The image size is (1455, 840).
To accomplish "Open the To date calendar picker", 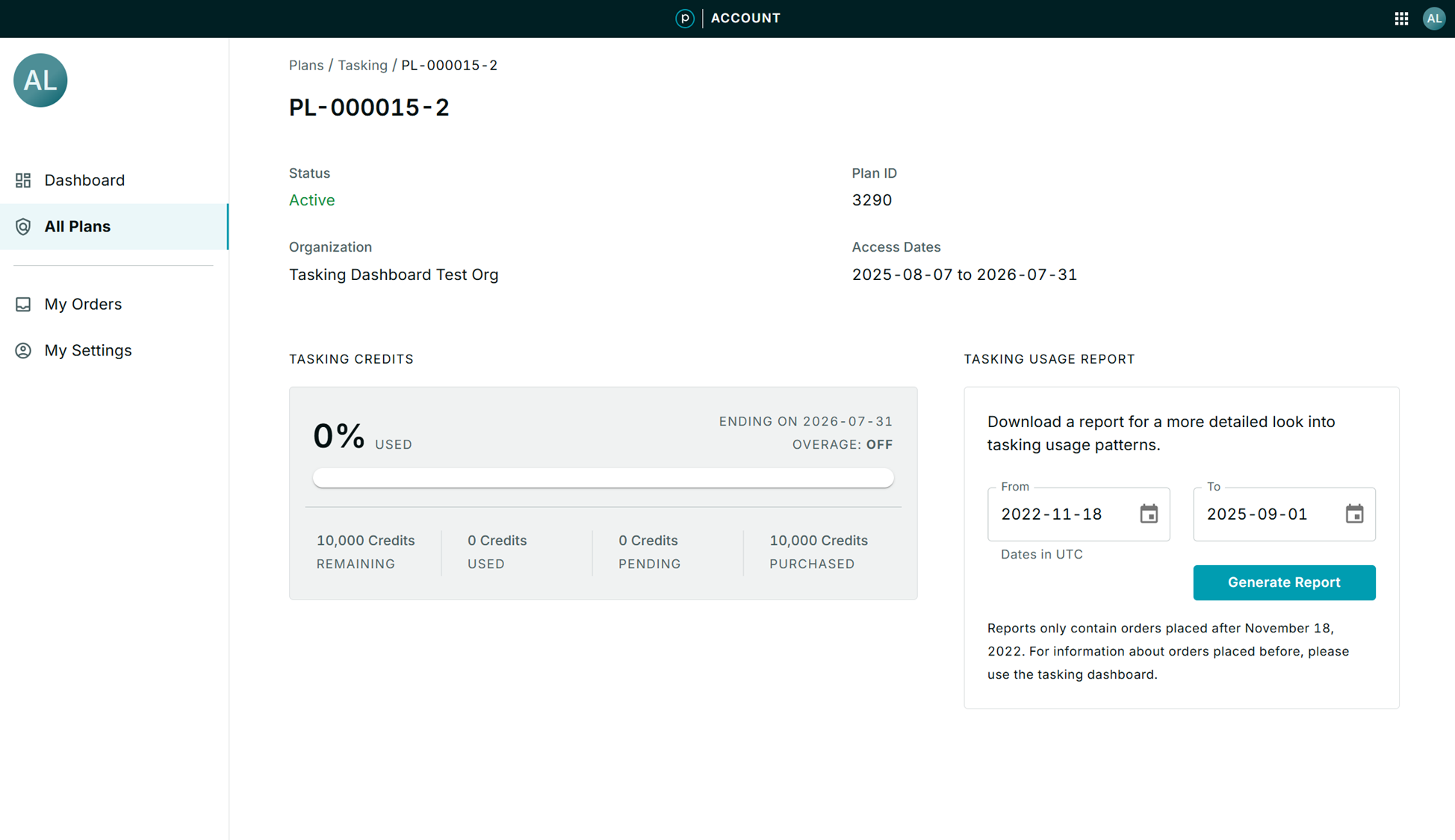I will 1354,514.
